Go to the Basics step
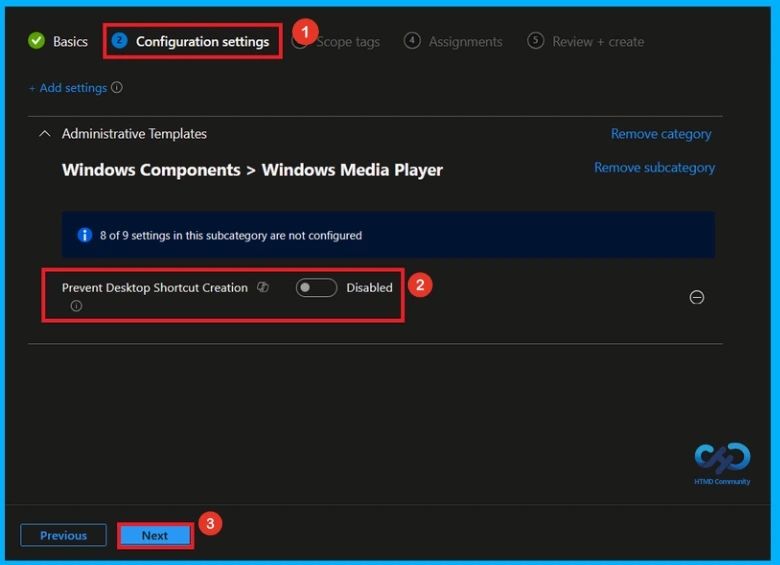 point(58,41)
